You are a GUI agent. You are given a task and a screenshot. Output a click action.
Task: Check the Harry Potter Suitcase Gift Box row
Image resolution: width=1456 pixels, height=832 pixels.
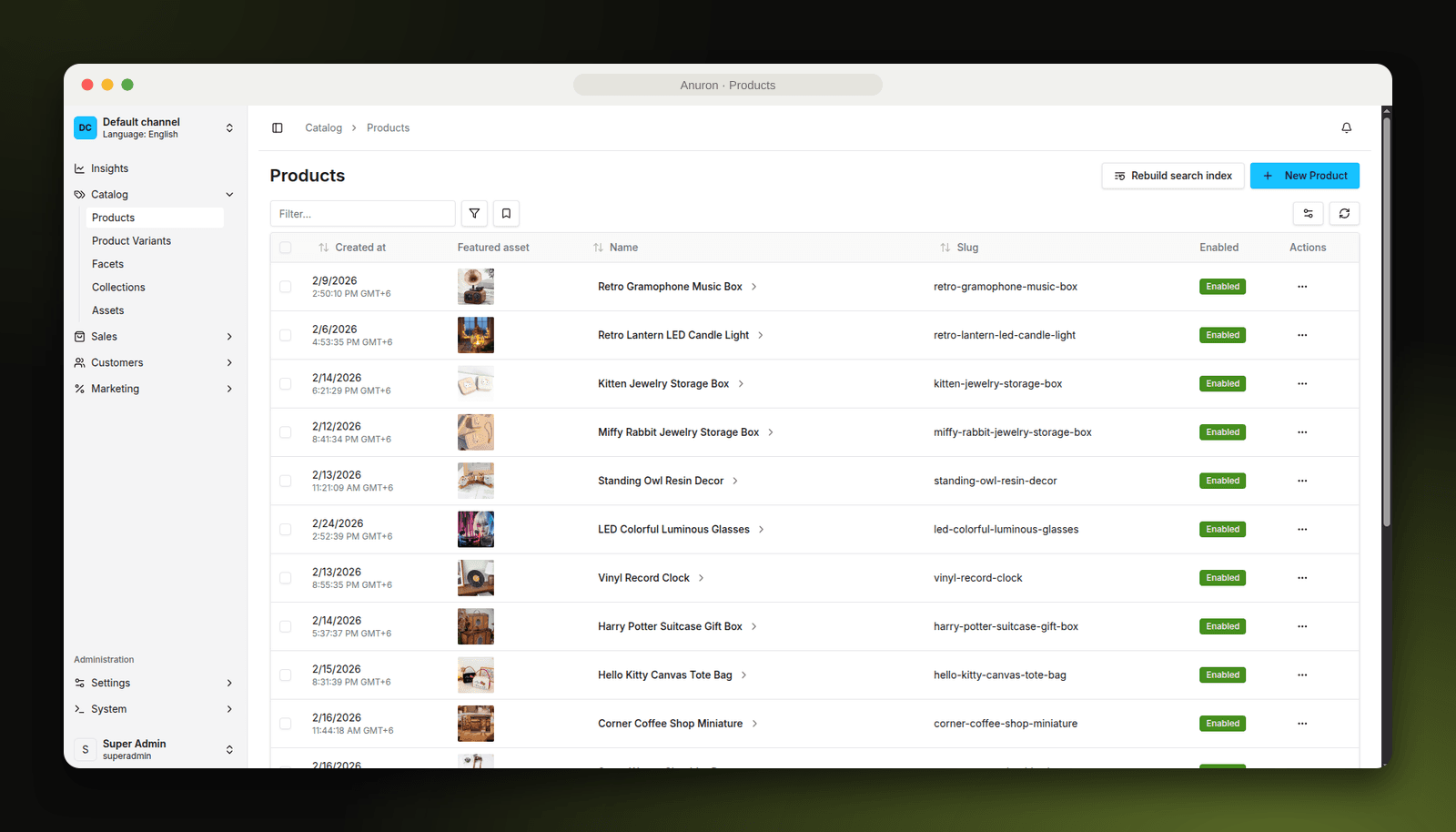coord(286,626)
